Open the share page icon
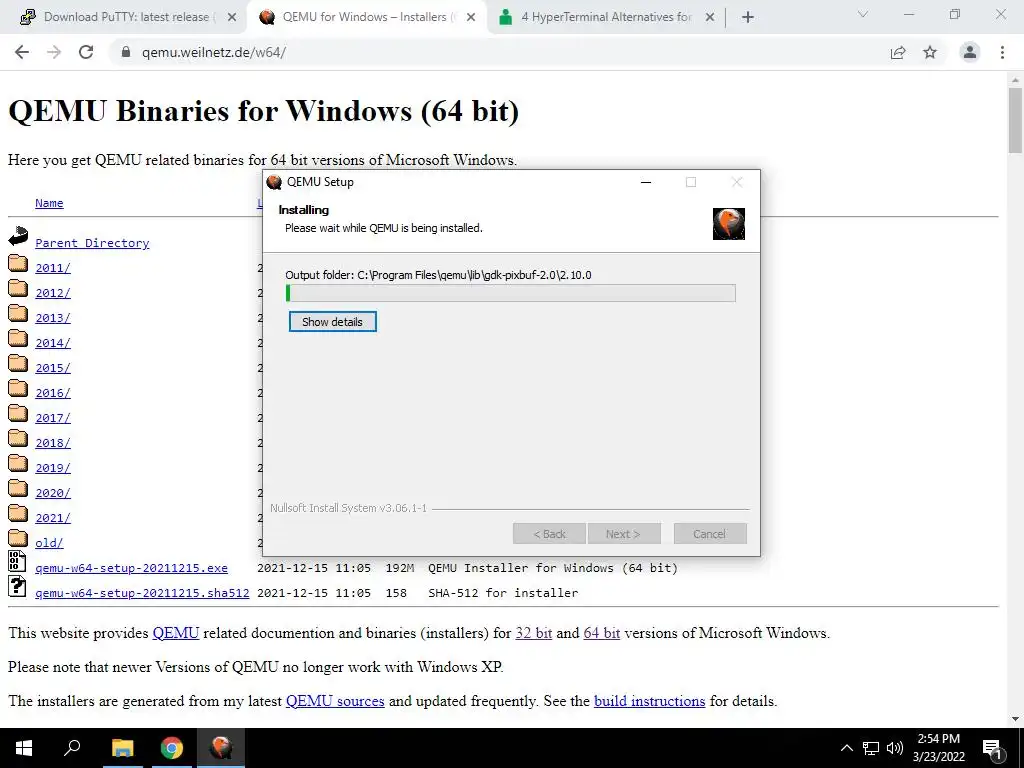This screenshot has height=768, width=1024. (x=898, y=52)
